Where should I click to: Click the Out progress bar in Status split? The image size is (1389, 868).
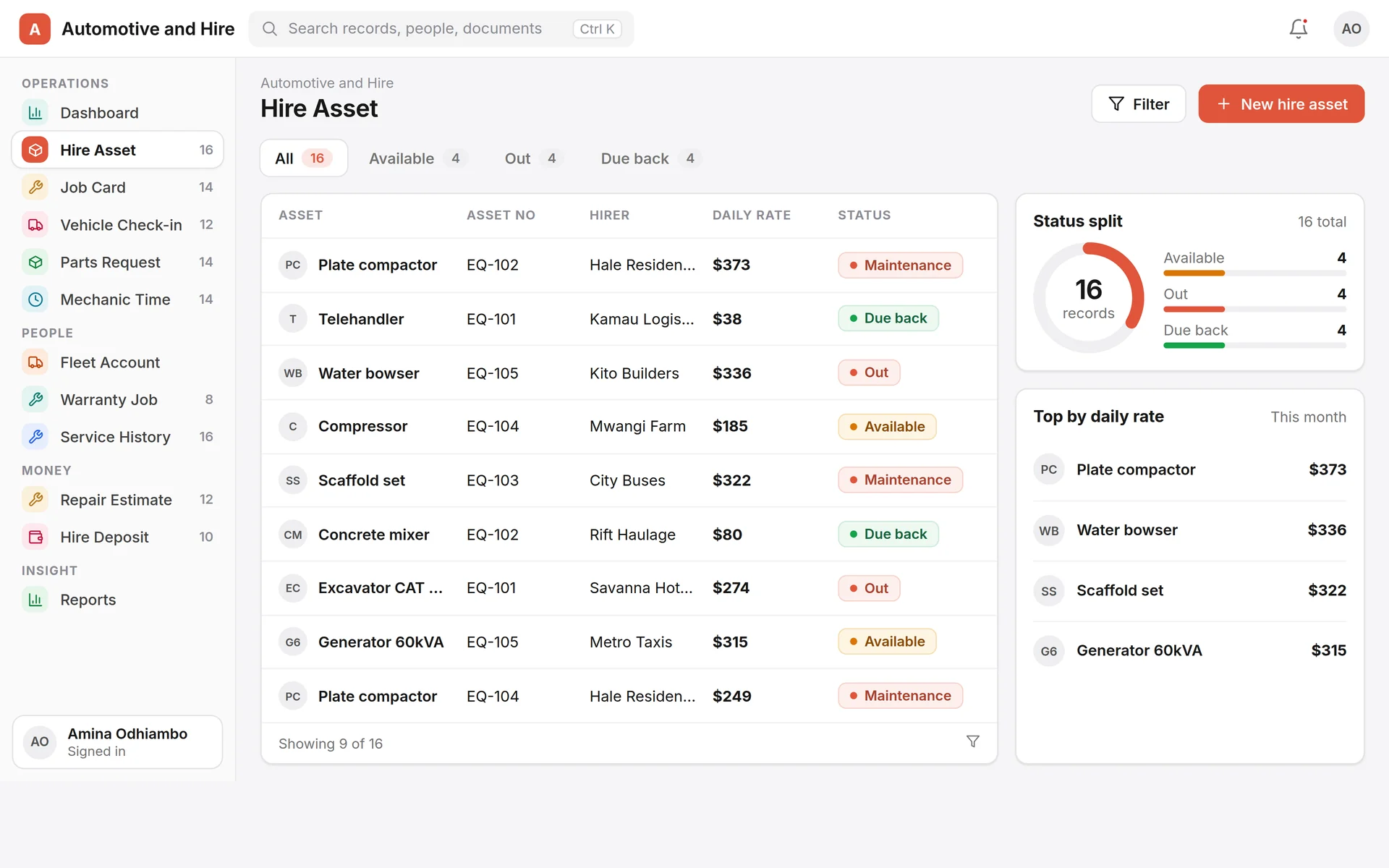click(1254, 310)
